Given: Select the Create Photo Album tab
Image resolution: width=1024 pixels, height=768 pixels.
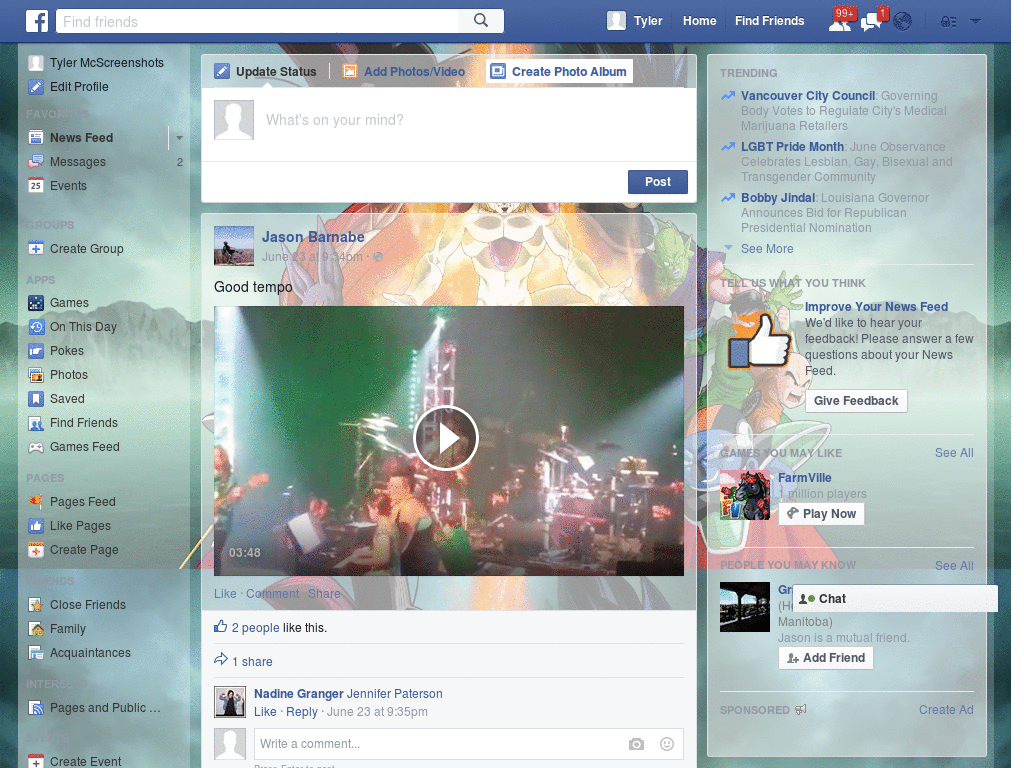Looking at the screenshot, I should pos(559,71).
